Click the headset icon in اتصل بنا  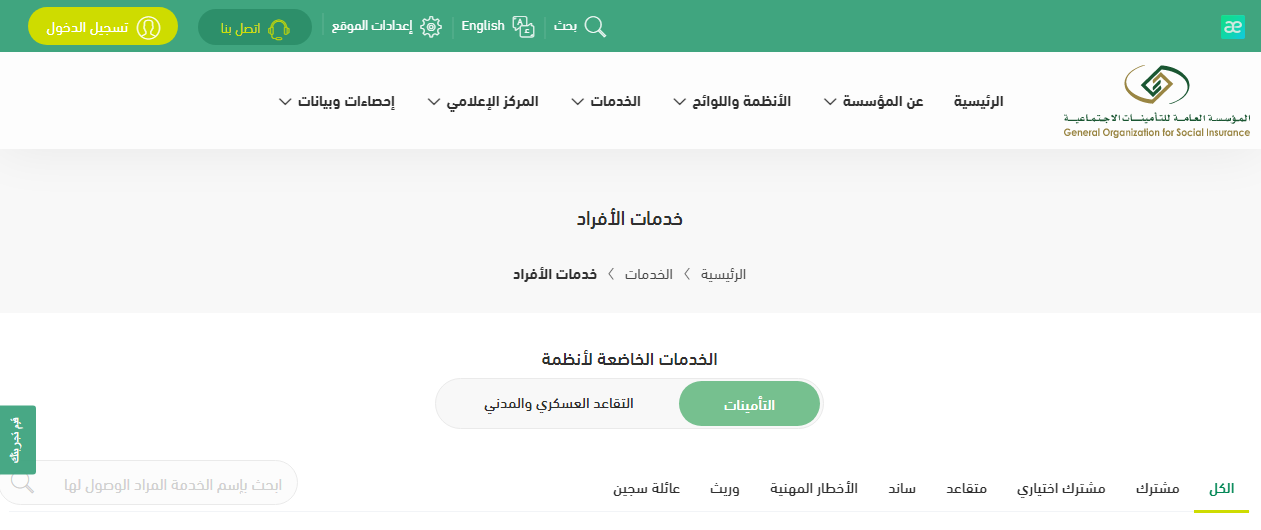(x=279, y=28)
